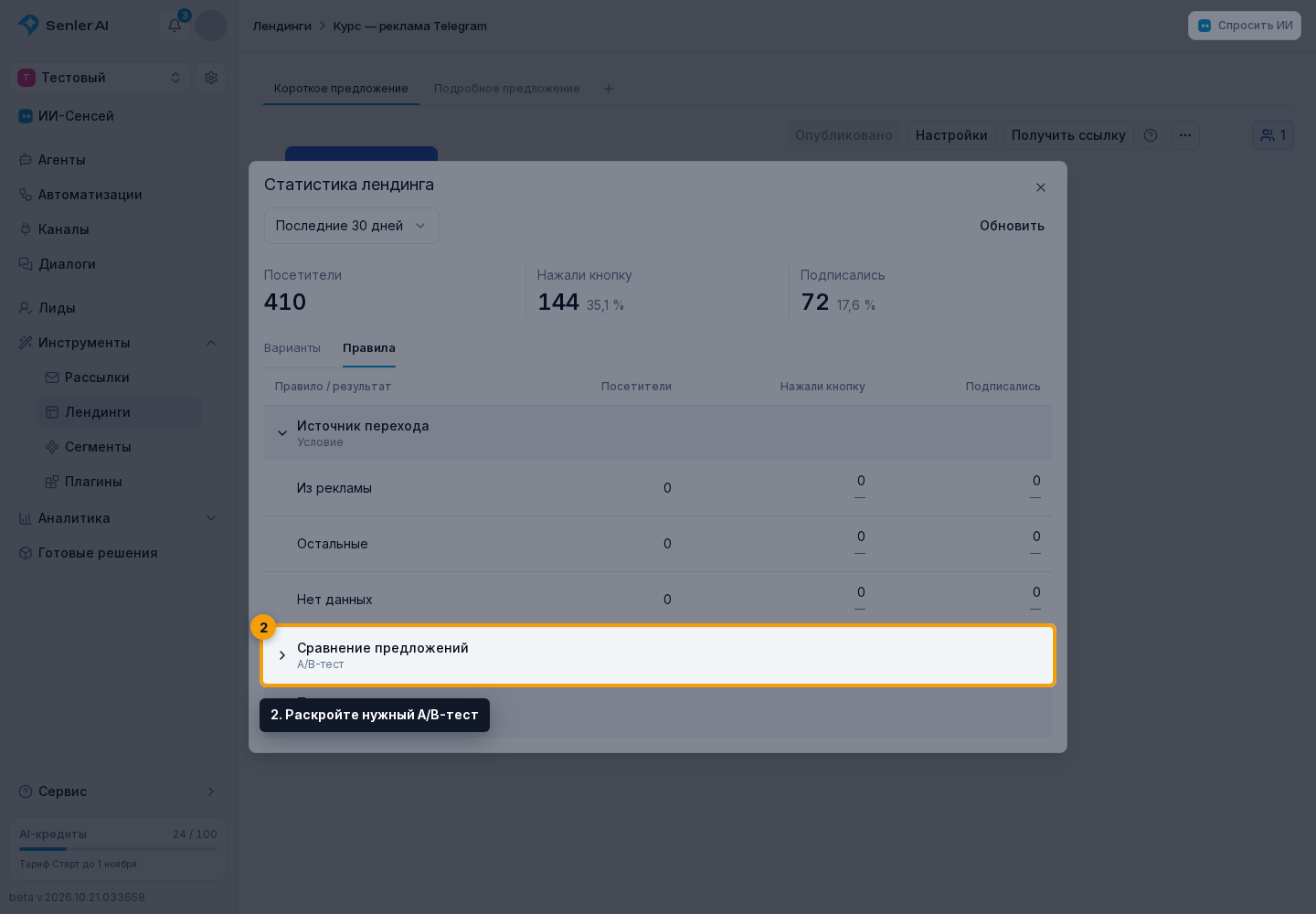Add a new landing tab with plus
Image resolution: width=1316 pixels, height=914 pixels.
pos(609,89)
